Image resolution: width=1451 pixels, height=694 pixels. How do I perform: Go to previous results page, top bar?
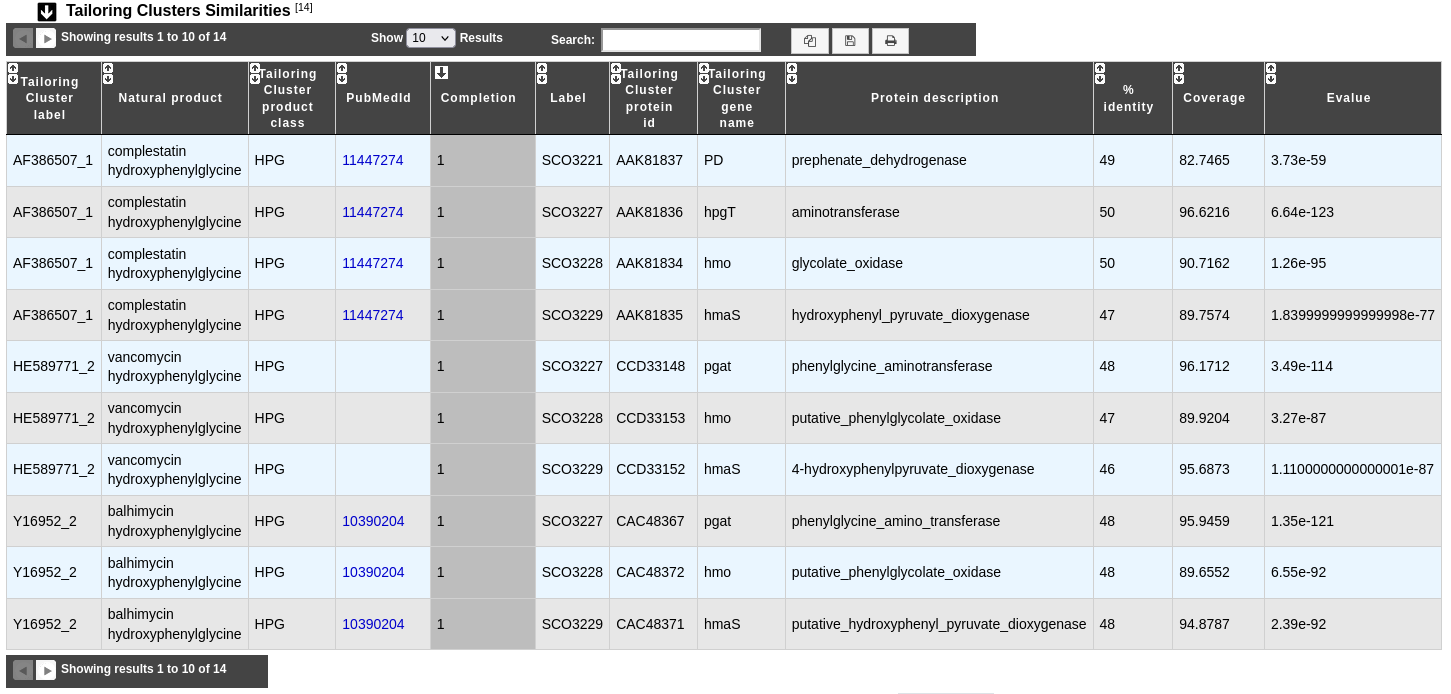coord(23,38)
